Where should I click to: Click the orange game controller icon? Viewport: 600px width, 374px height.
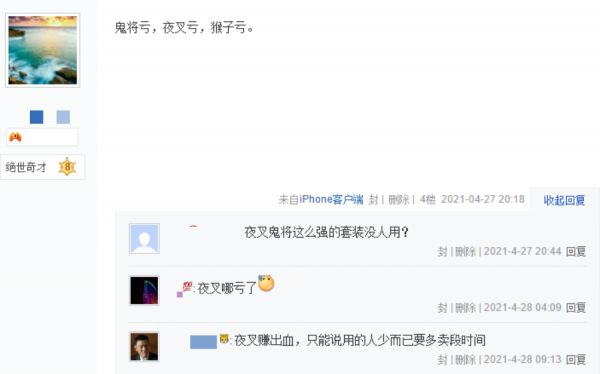pos(15,137)
